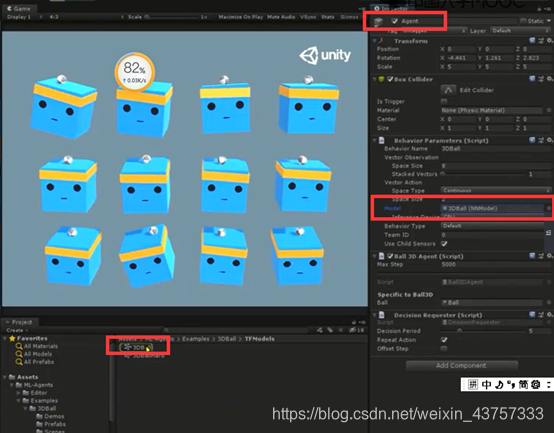The width and height of the screenshot is (554, 433).
Task: Toggle the Mute Audio button
Action: click(x=281, y=17)
